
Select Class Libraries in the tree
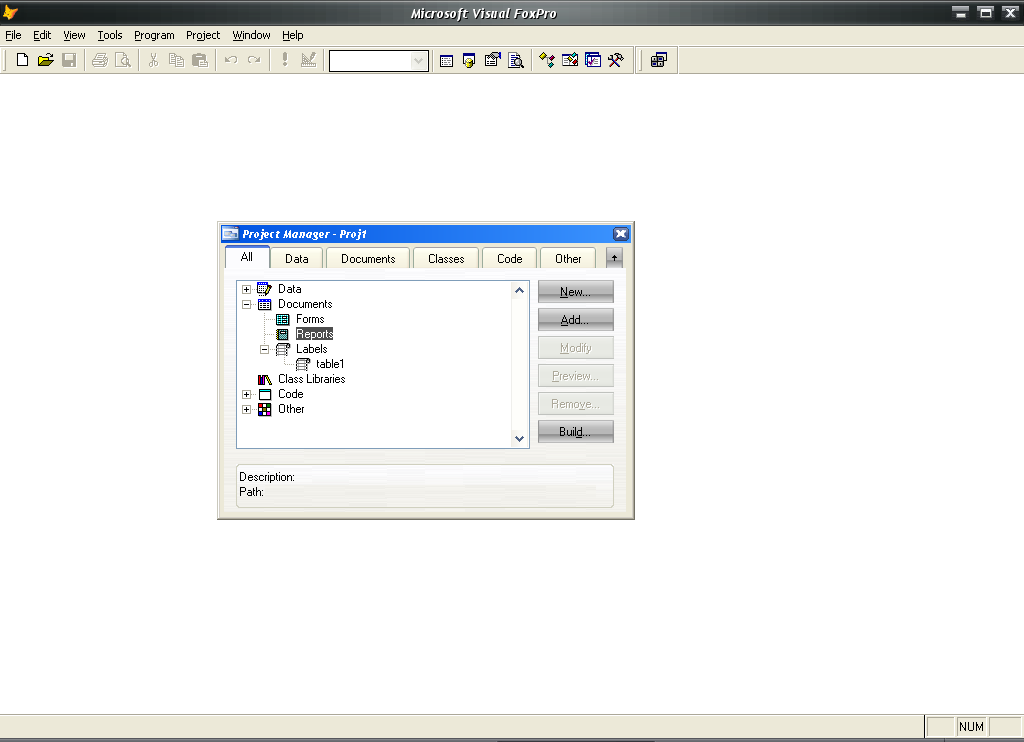[312, 379]
